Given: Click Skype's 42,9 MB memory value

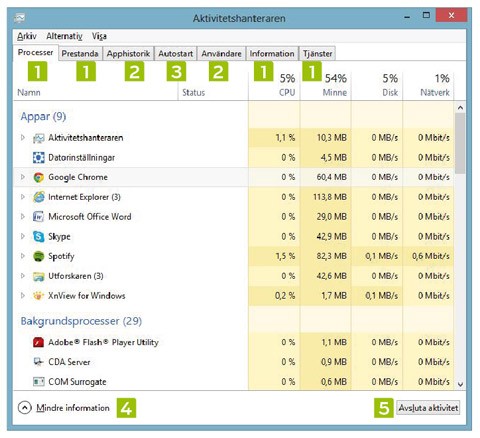Looking at the screenshot, I should click(x=332, y=236).
